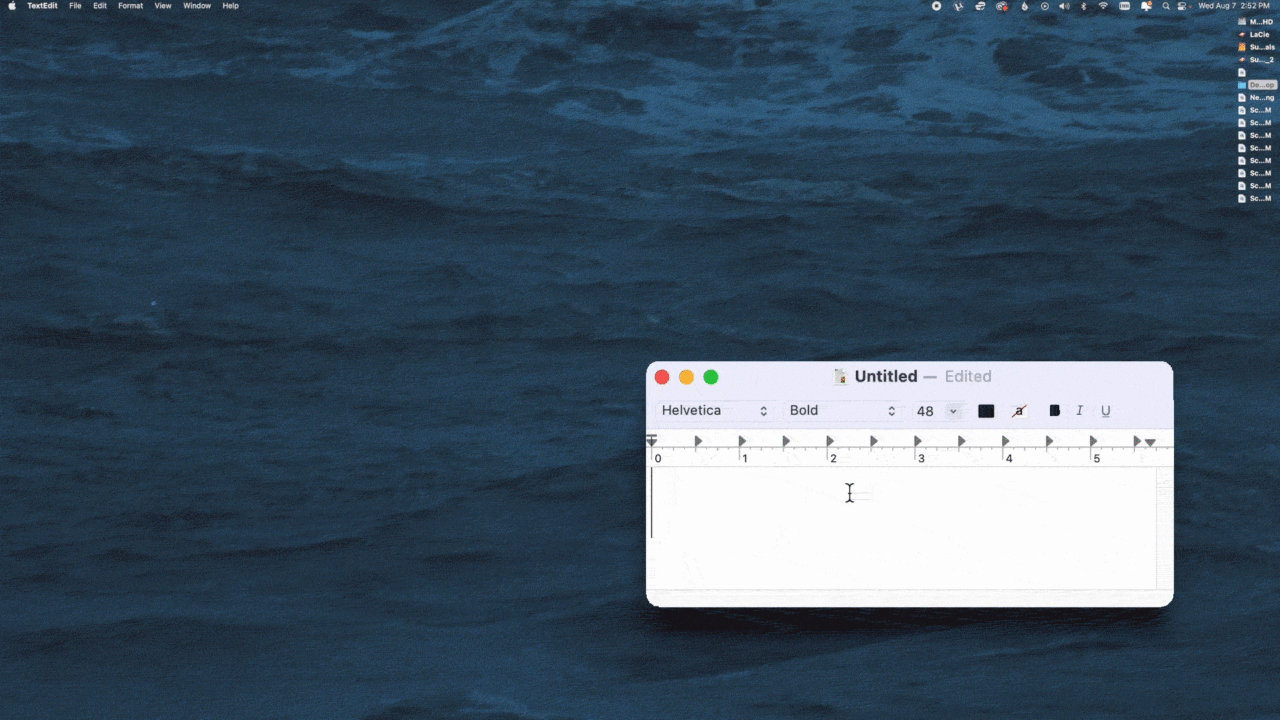Open the Bold typeface style dropdown
Viewport: 1280px width, 720px height.
(842, 411)
